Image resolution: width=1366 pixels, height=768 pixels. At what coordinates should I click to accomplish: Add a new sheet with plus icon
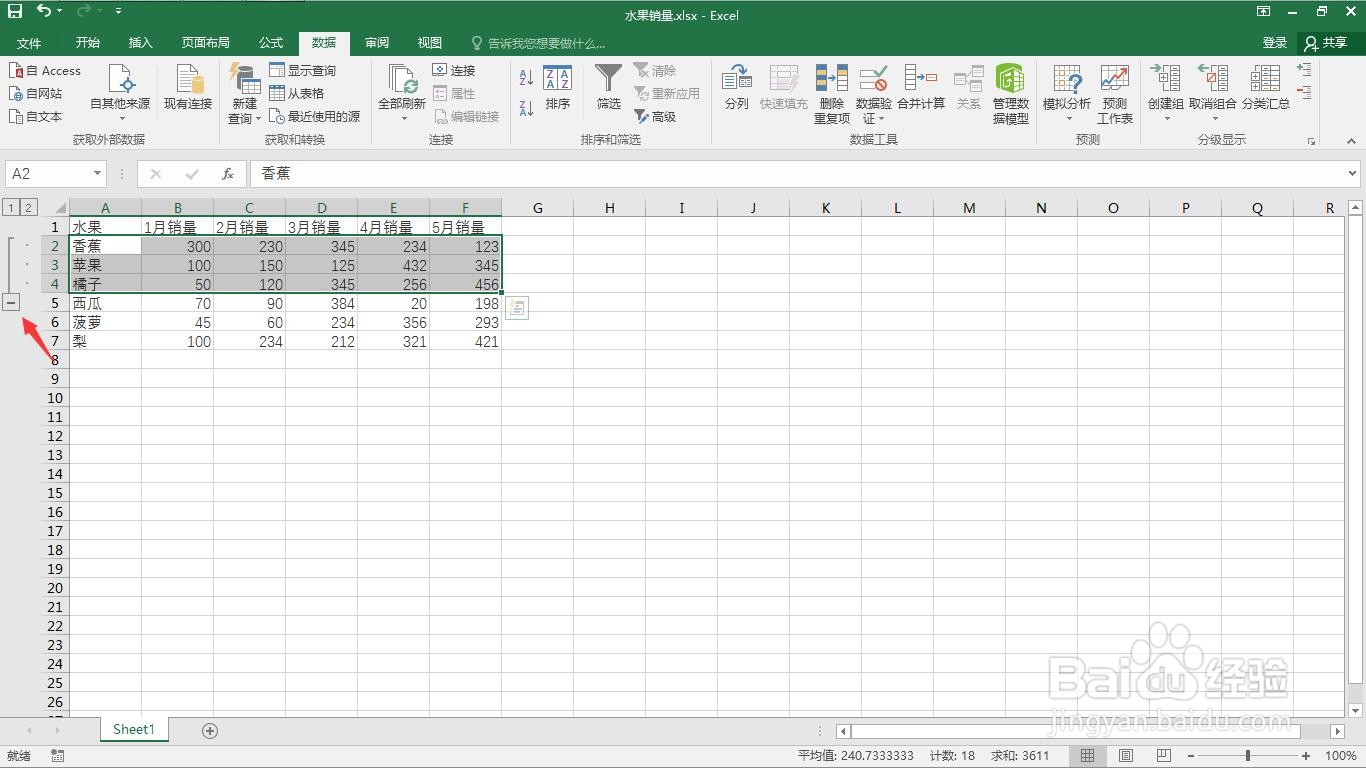coord(210,731)
